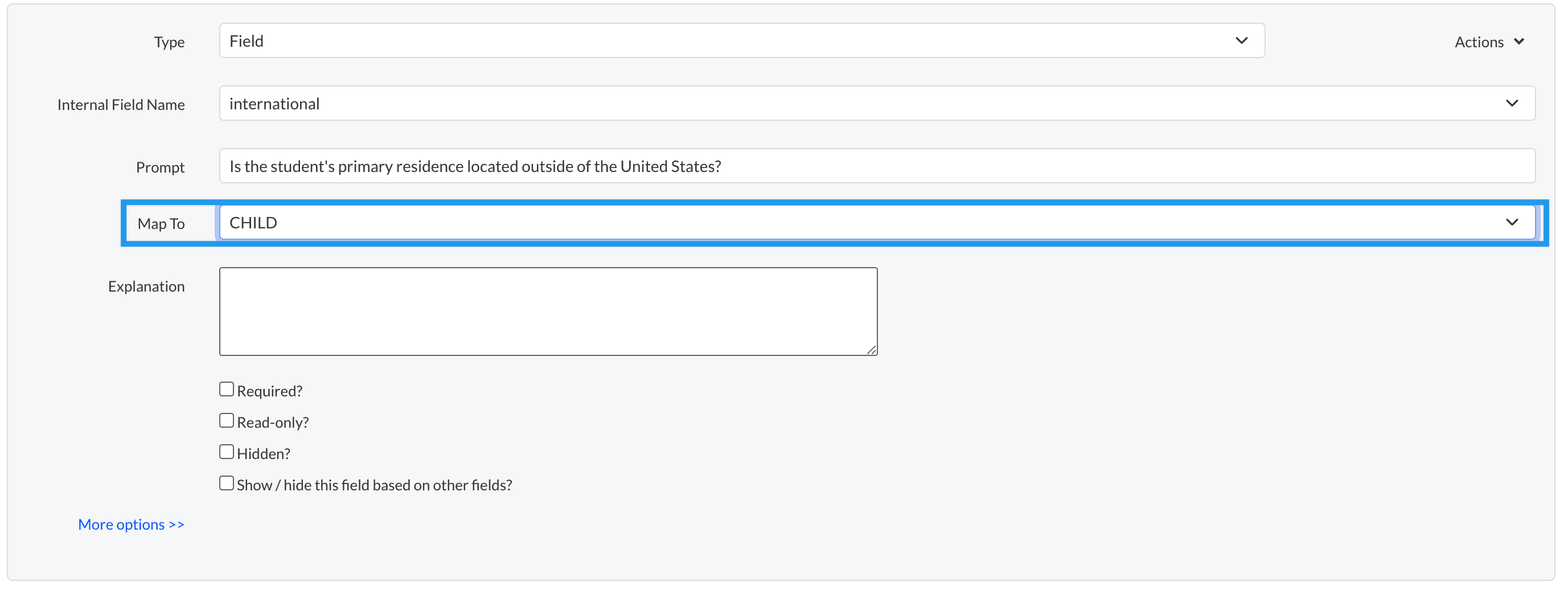The width and height of the screenshot is (1568, 598).
Task: Open the Map To dropdown showing CHILD
Action: tap(852, 222)
